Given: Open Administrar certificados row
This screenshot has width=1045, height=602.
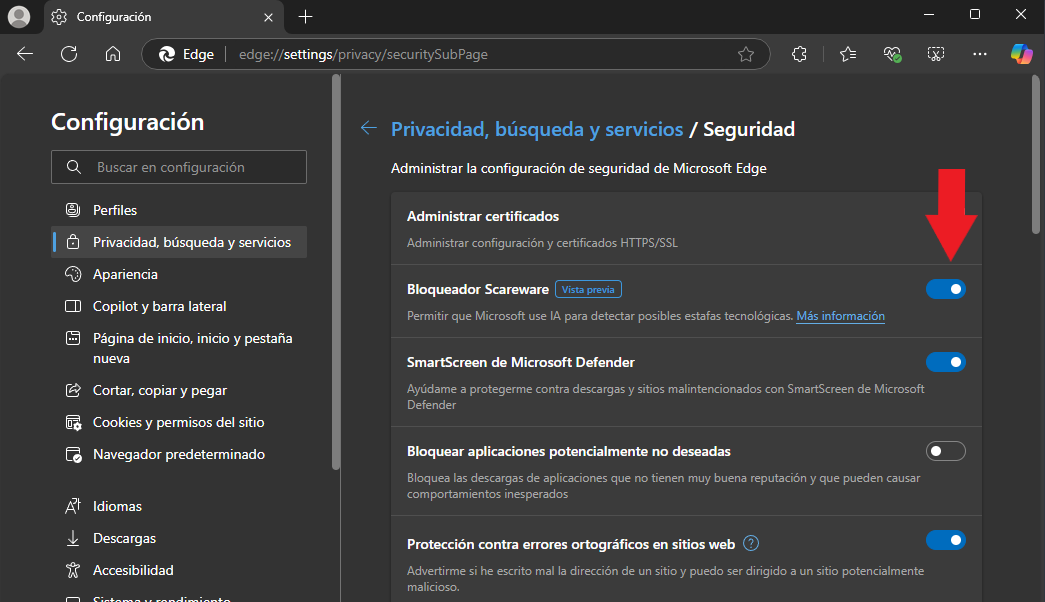Looking at the screenshot, I should (x=686, y=229).
